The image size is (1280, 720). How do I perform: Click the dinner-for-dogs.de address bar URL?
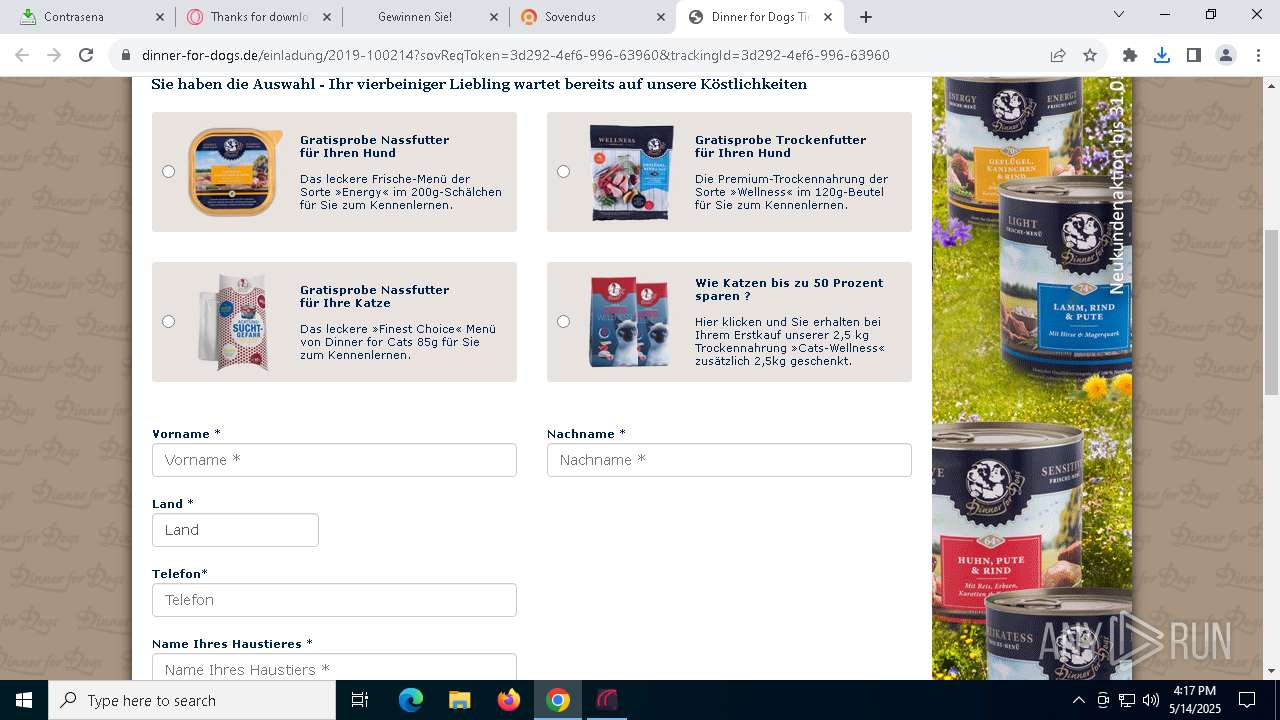pos(515,55)
